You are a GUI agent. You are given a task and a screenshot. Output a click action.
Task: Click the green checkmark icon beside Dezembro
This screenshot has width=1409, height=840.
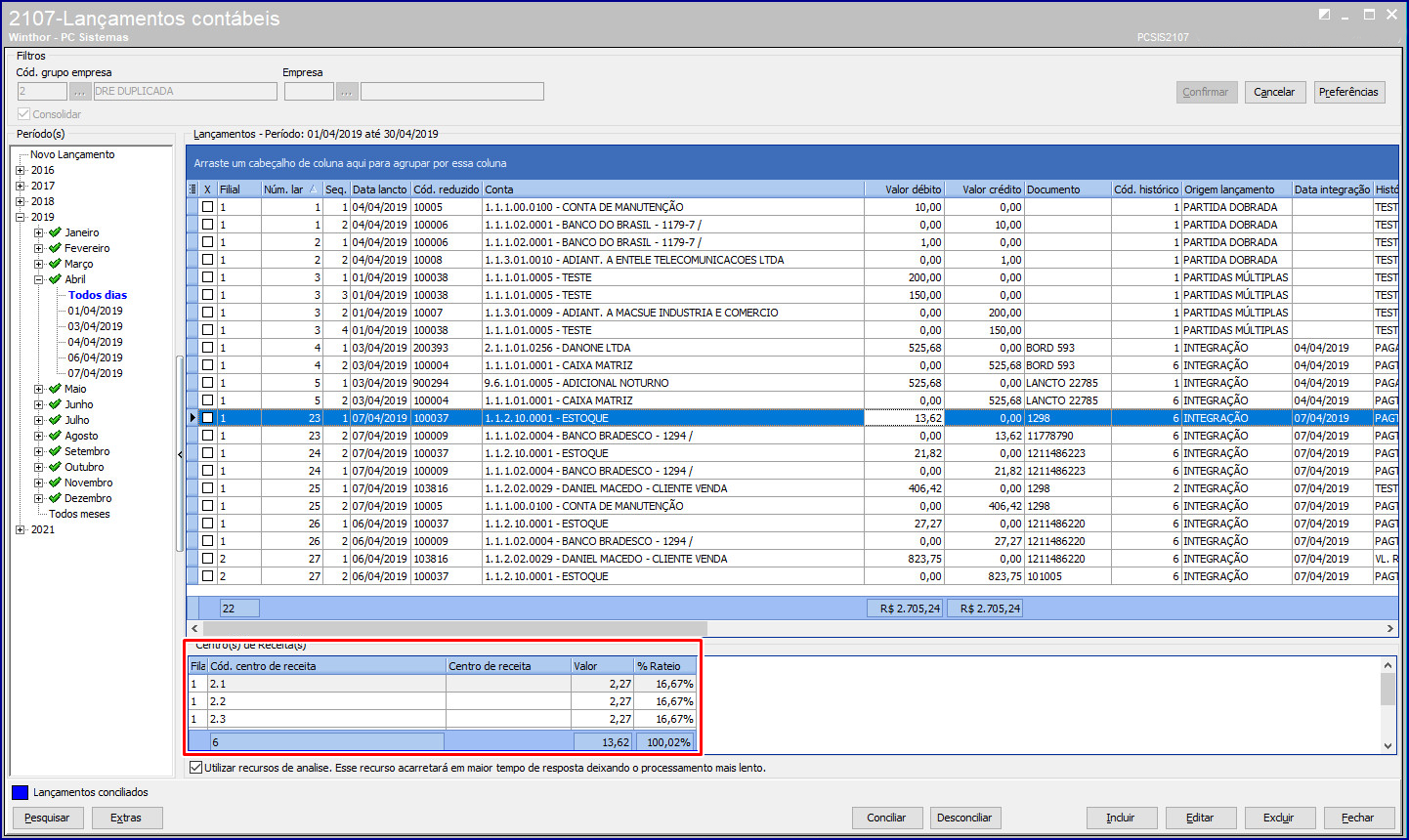(55, 498)
